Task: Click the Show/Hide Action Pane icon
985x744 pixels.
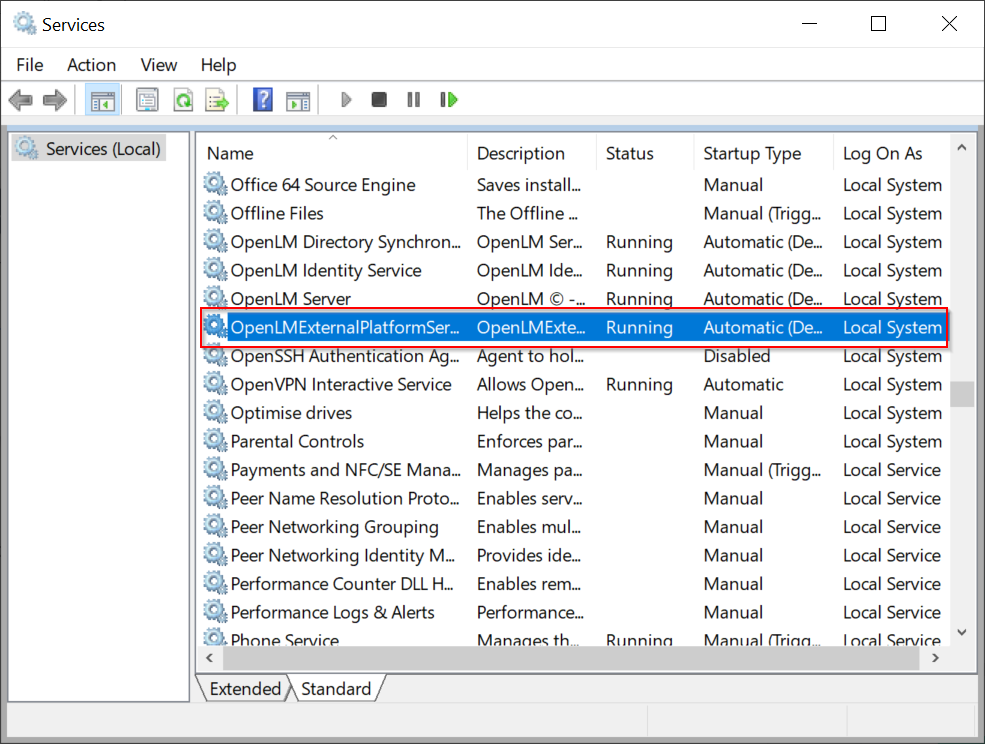Action: pos(298,100)
